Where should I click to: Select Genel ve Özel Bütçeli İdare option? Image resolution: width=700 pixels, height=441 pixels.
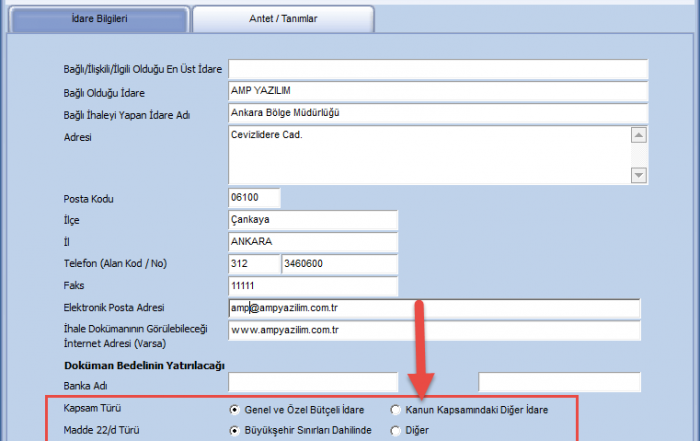(x=235, y=410)
